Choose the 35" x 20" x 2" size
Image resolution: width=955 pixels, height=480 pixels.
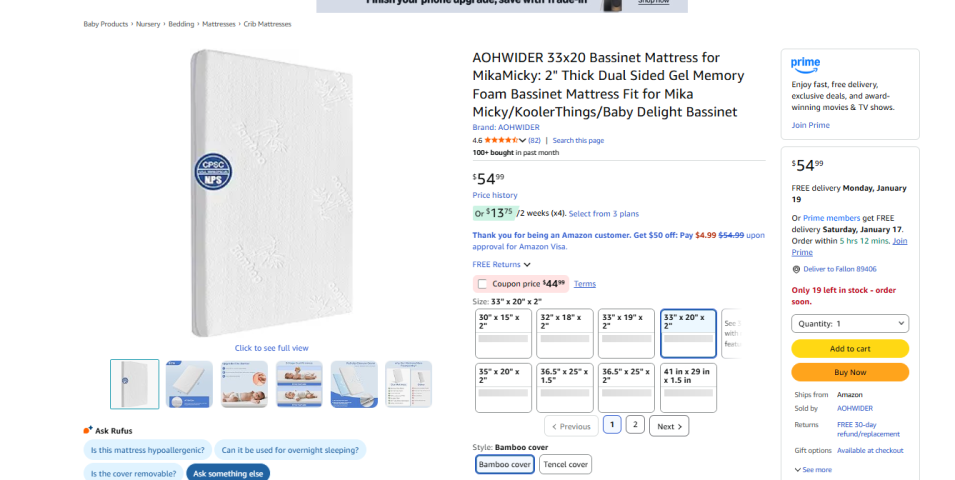click(x=503, y=387)
